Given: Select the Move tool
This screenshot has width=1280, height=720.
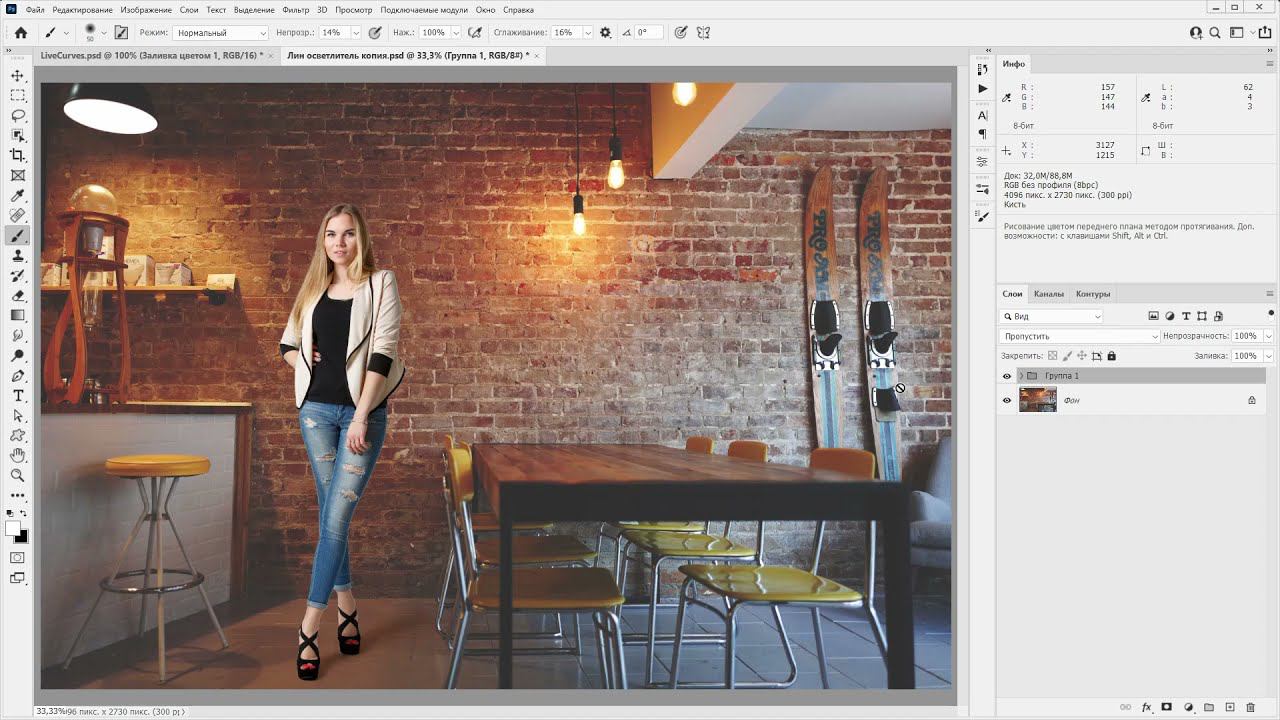Looking at the screenshot, I should 18,76.
